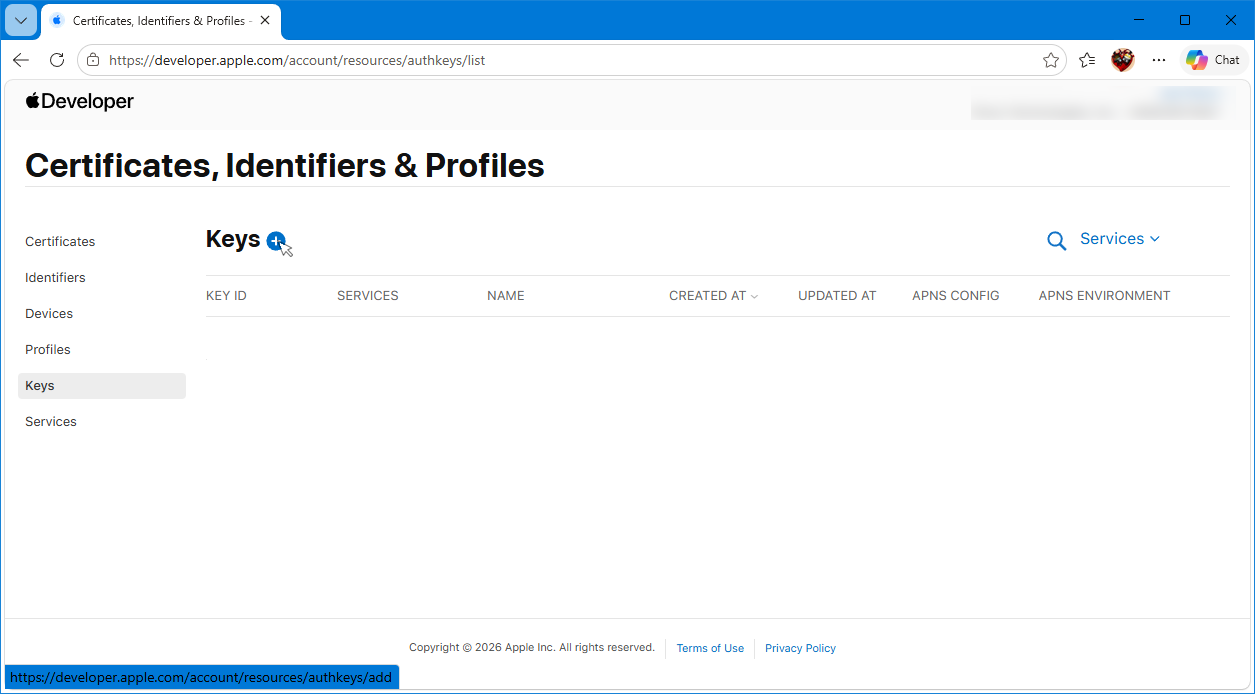Open Services in the sidebar
This screenshot has height=694, width=1255.
pyautogui.click(x=51, y=422)
